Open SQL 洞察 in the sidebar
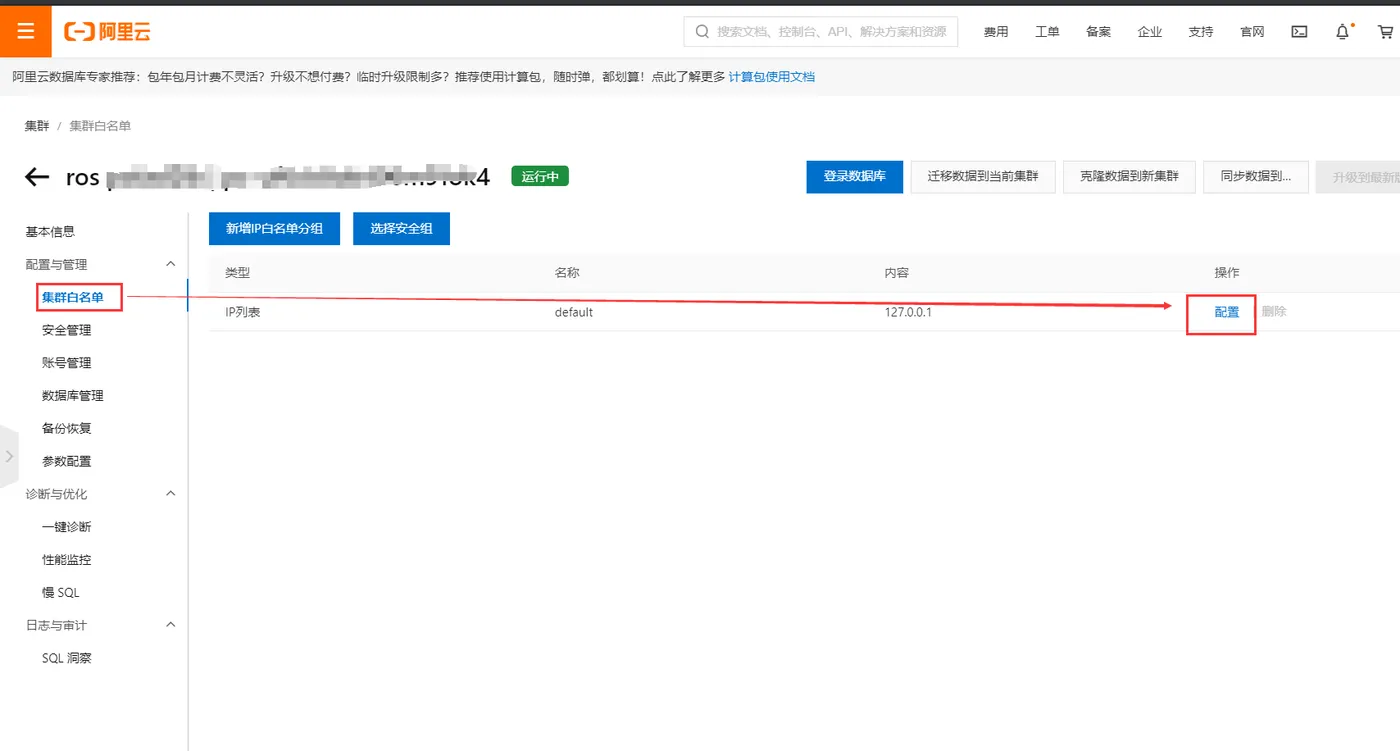This screenshot has width=1400, height=751. pos(67,658)
